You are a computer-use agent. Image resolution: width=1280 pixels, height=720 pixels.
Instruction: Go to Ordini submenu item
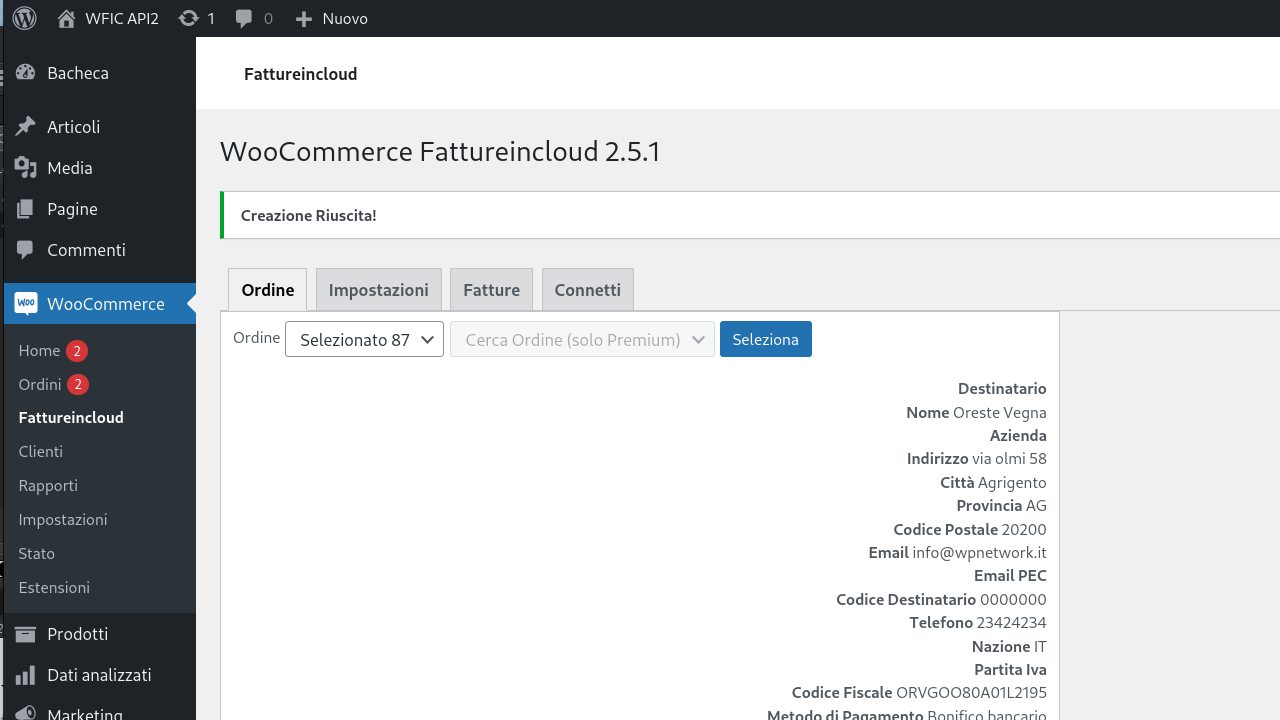tap(40, 385)
